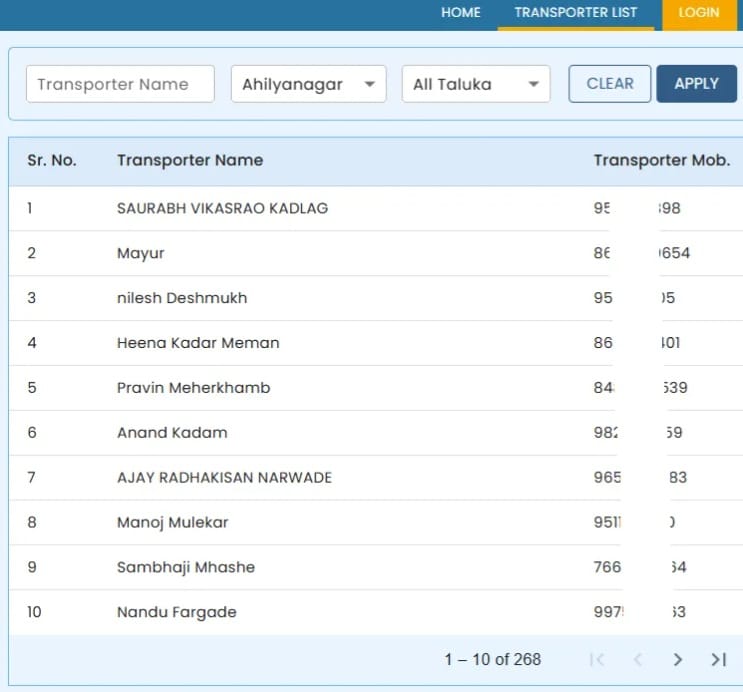This screenshot has width=743, height=692.
Task: Click mobile number in Sambhaji Mhashe row
Action: pos(640,567)
